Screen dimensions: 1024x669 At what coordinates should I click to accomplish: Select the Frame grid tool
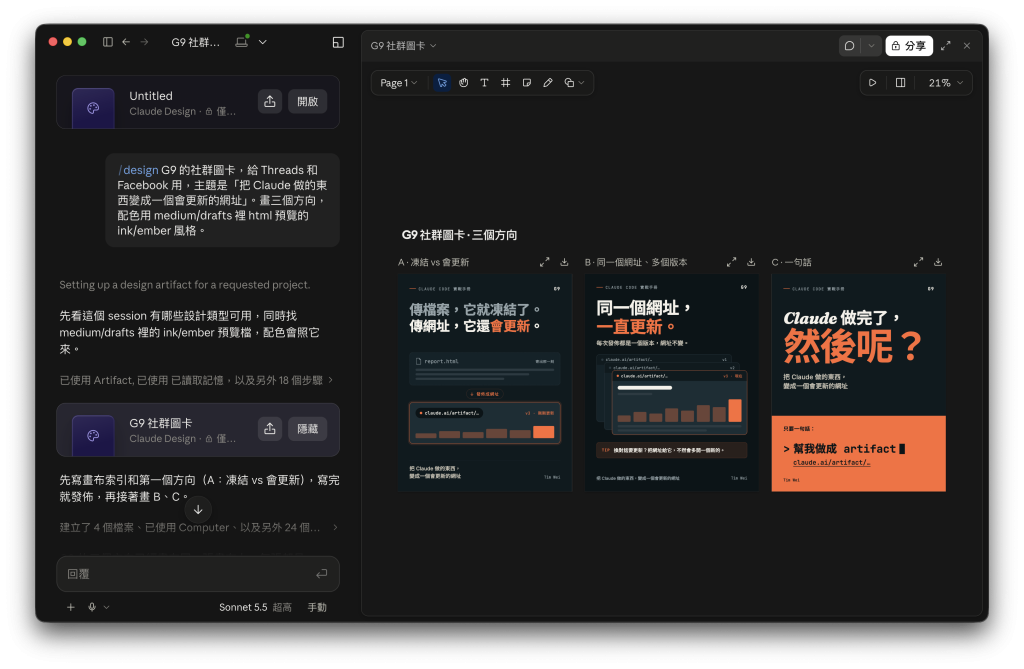505,83
